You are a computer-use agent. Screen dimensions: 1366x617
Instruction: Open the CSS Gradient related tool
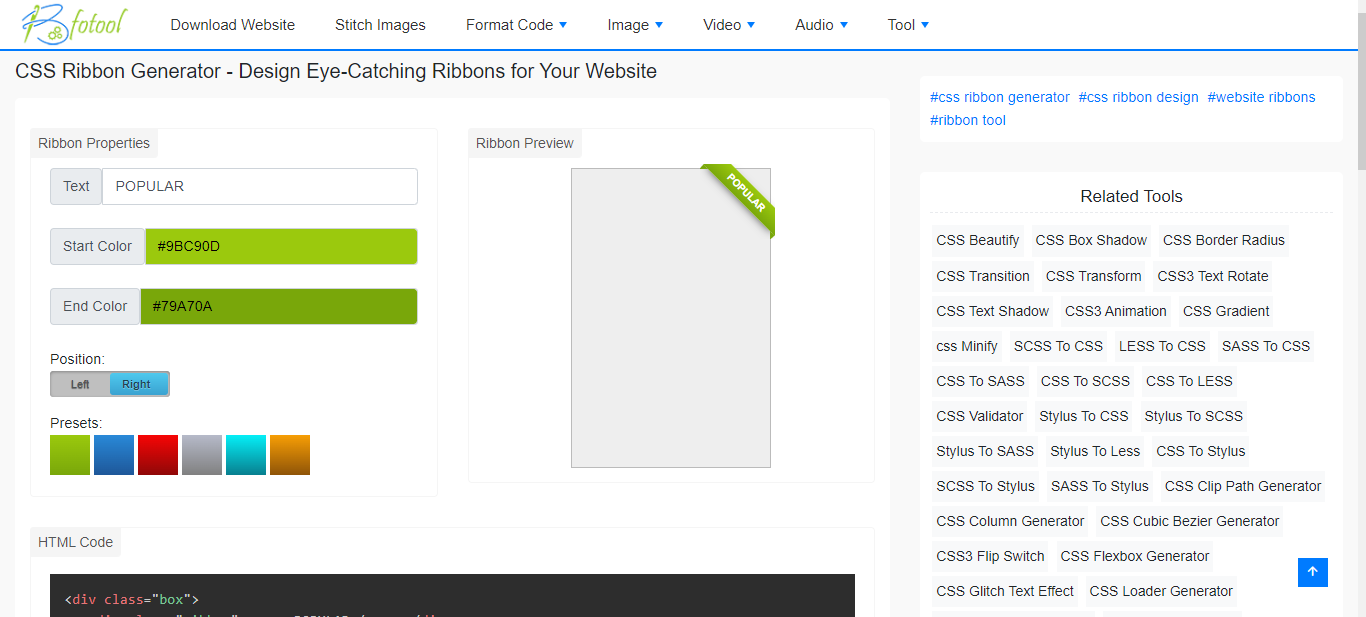[1225, 311]
